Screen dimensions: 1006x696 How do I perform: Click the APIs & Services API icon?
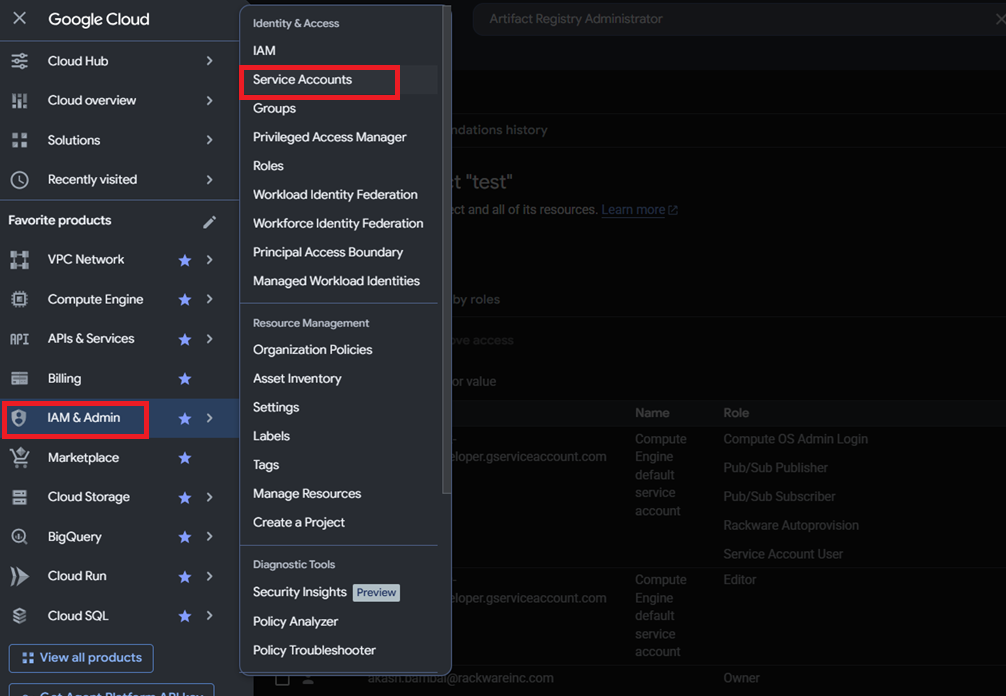(x=20, y=339)
